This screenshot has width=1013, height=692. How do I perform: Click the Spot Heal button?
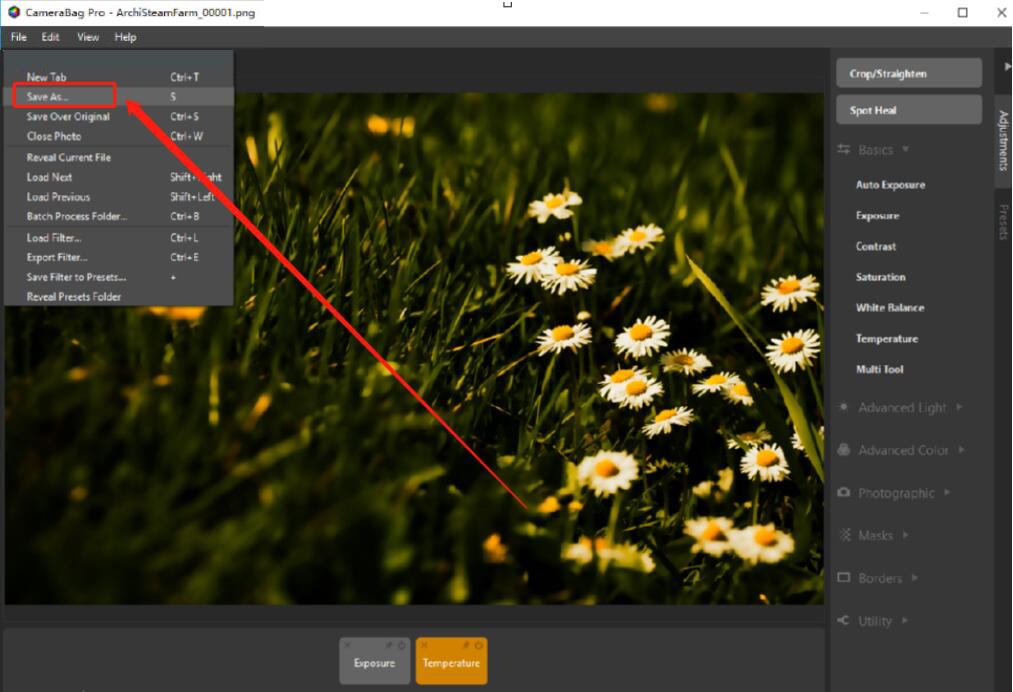point(909,110)
